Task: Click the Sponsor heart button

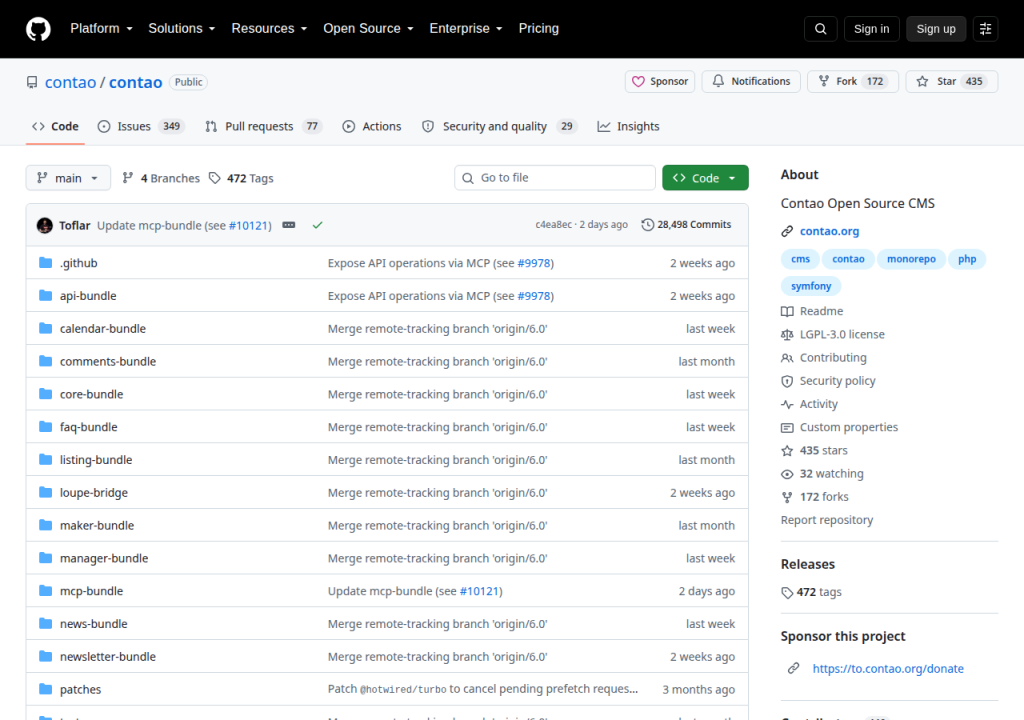Action: pyautogui.click(x=660, y=82)
